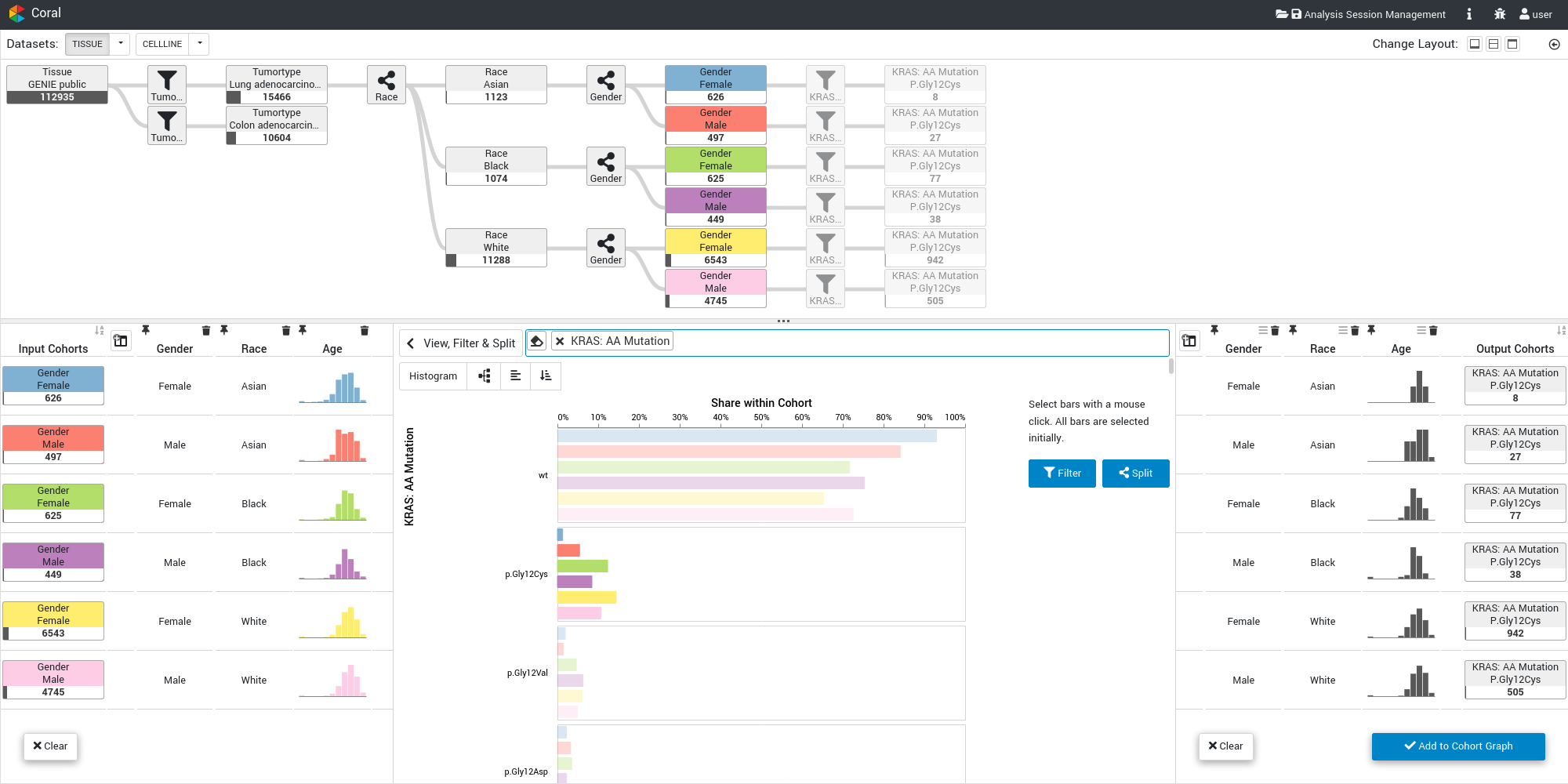Sort the Input Cohorts column
The height and width of the screenshot is (784, 1568).
pos(99,331)
